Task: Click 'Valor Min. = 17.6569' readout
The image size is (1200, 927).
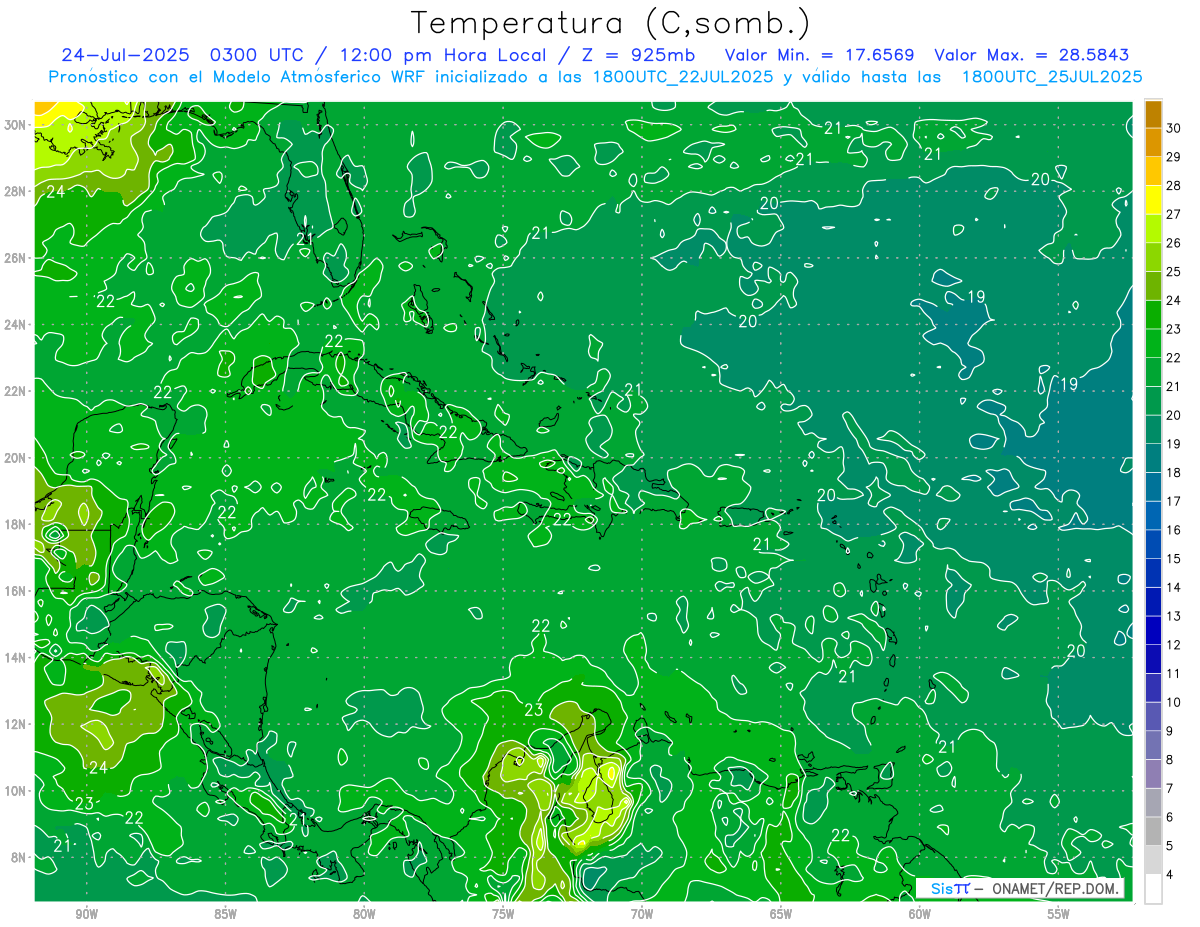Action: click(x=819, y=55)
